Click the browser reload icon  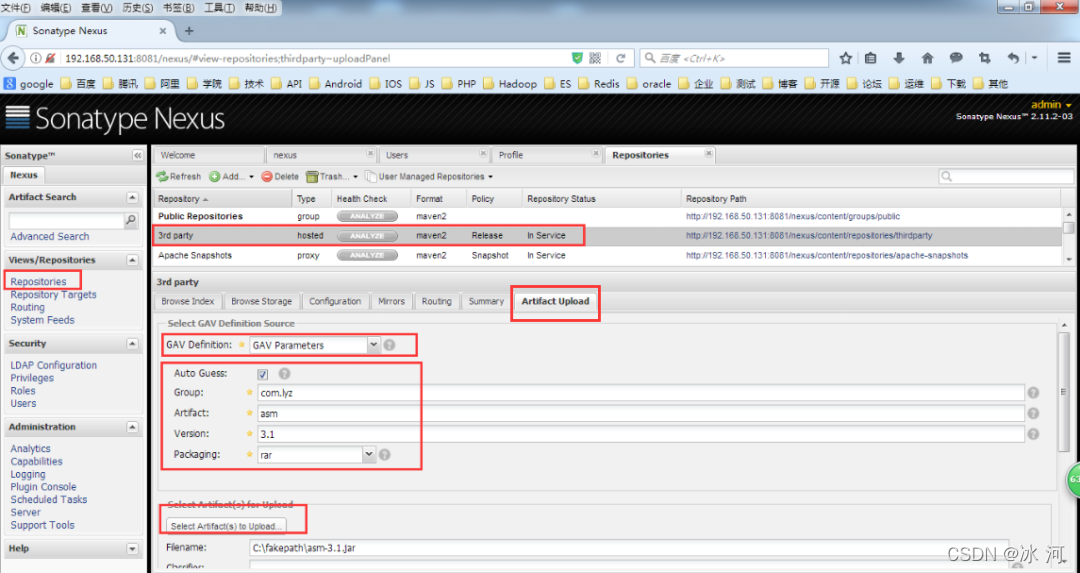[x=621, y=59]
